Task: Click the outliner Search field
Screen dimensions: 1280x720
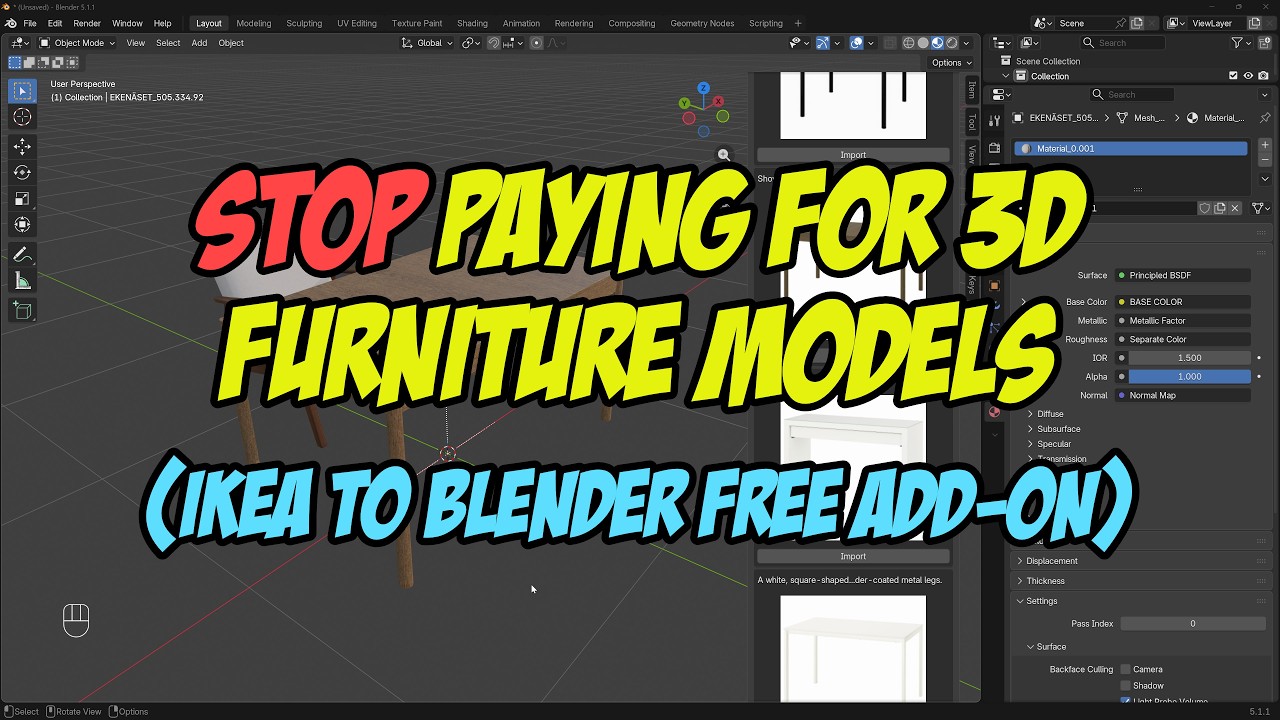Action: coord(1123,43)
